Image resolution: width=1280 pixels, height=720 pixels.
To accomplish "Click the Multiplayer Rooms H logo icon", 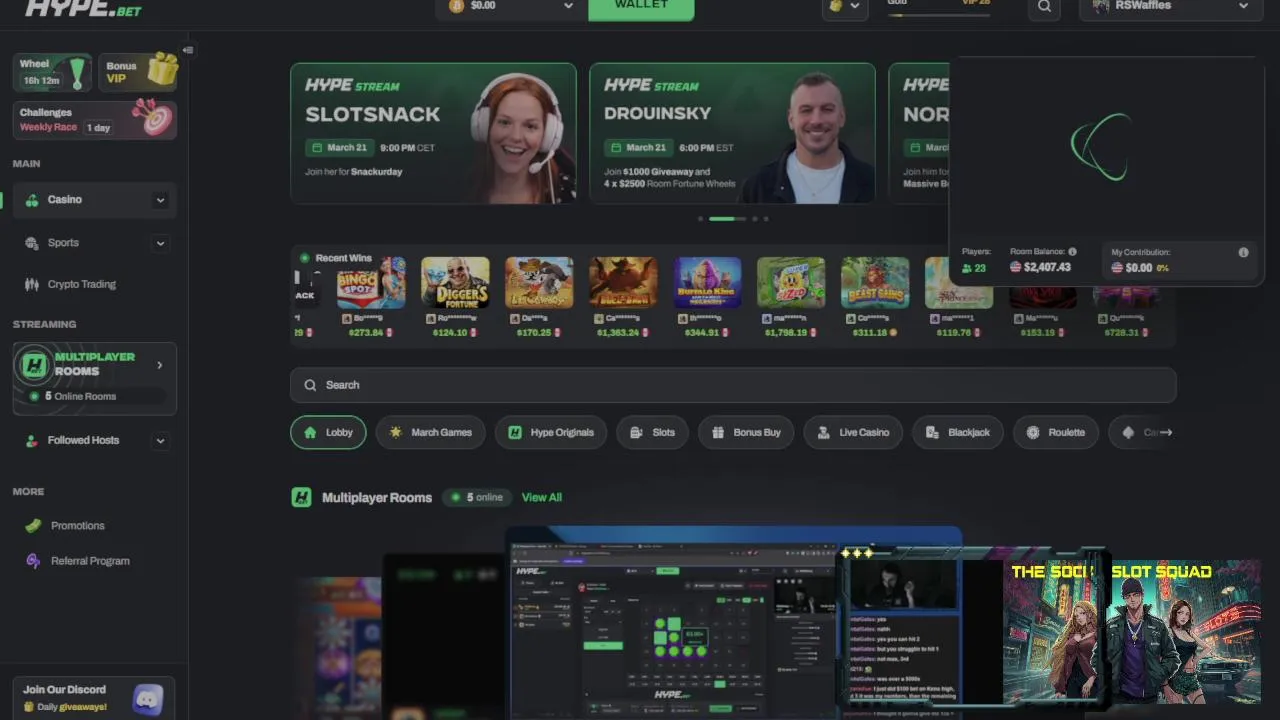I will (34, 366).
